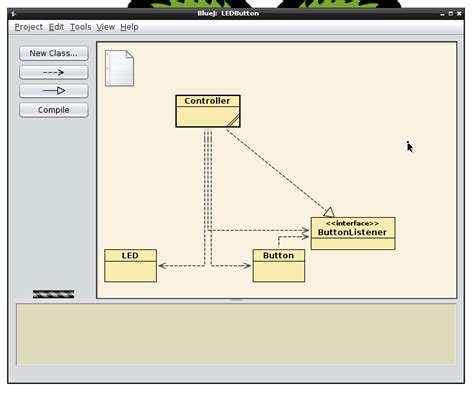This screenshot has width=474, height=393.
Task: Click the striped virtual machine activity indicator
Action: (x=53, y=294)
